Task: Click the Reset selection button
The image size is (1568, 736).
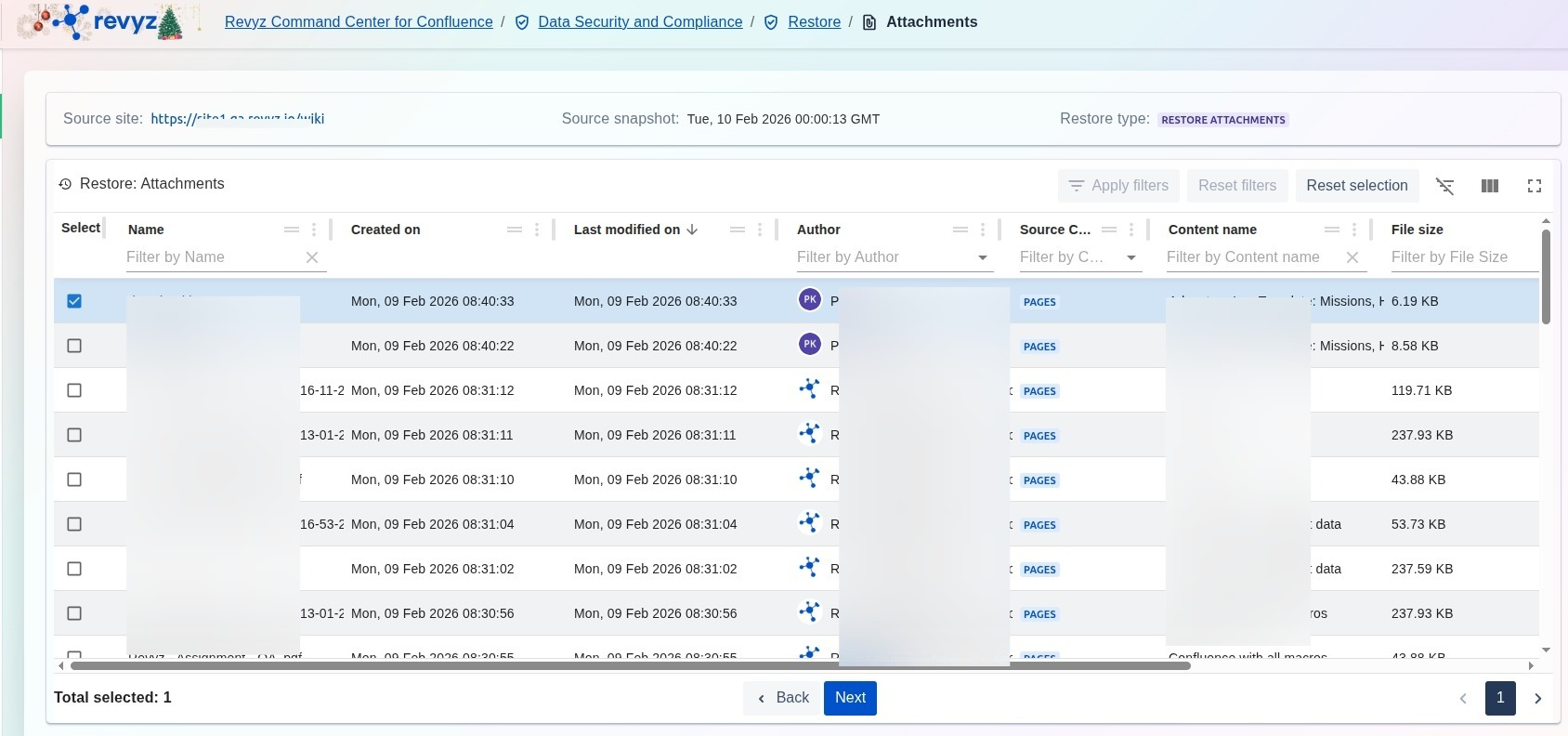Action: coord(1356,186)
